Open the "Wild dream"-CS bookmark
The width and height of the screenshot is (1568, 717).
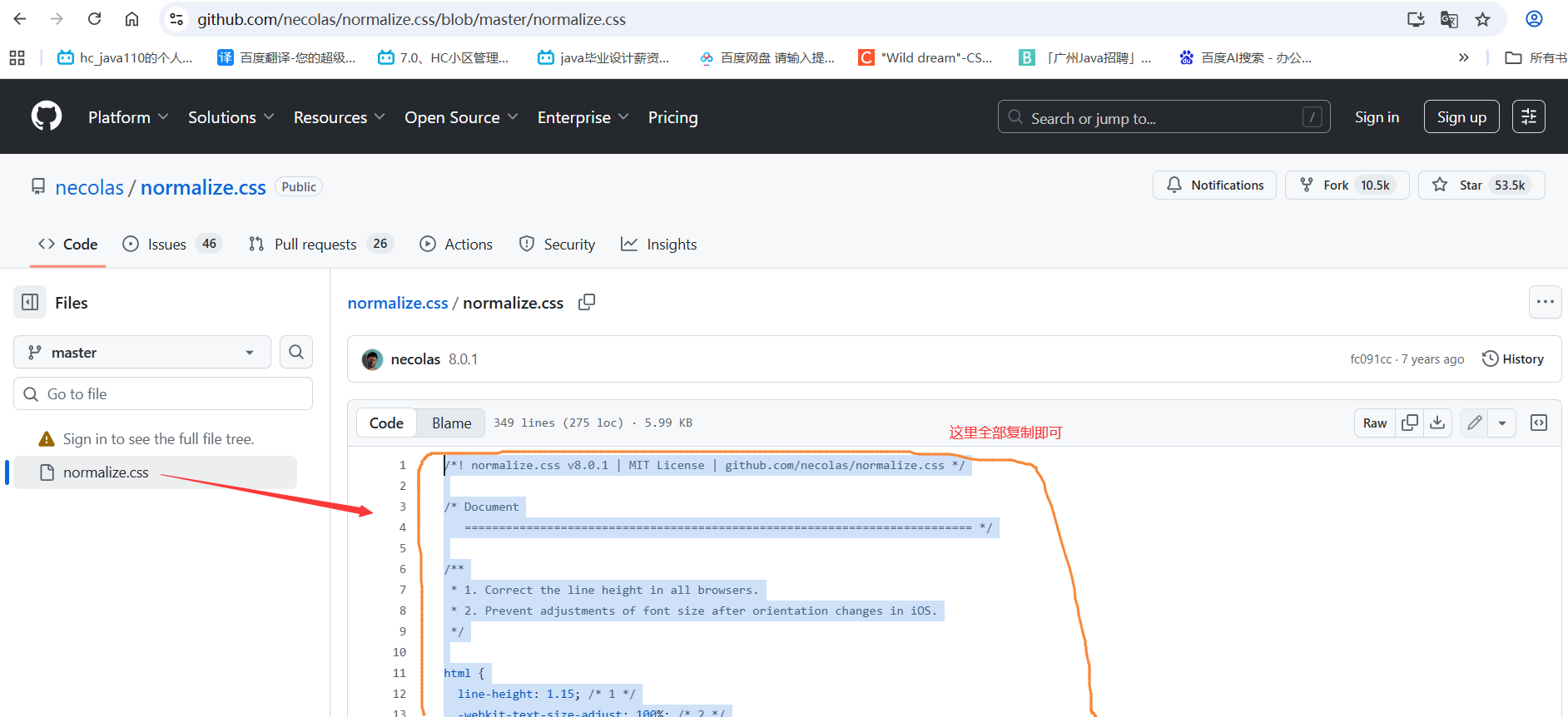[925, 57]
